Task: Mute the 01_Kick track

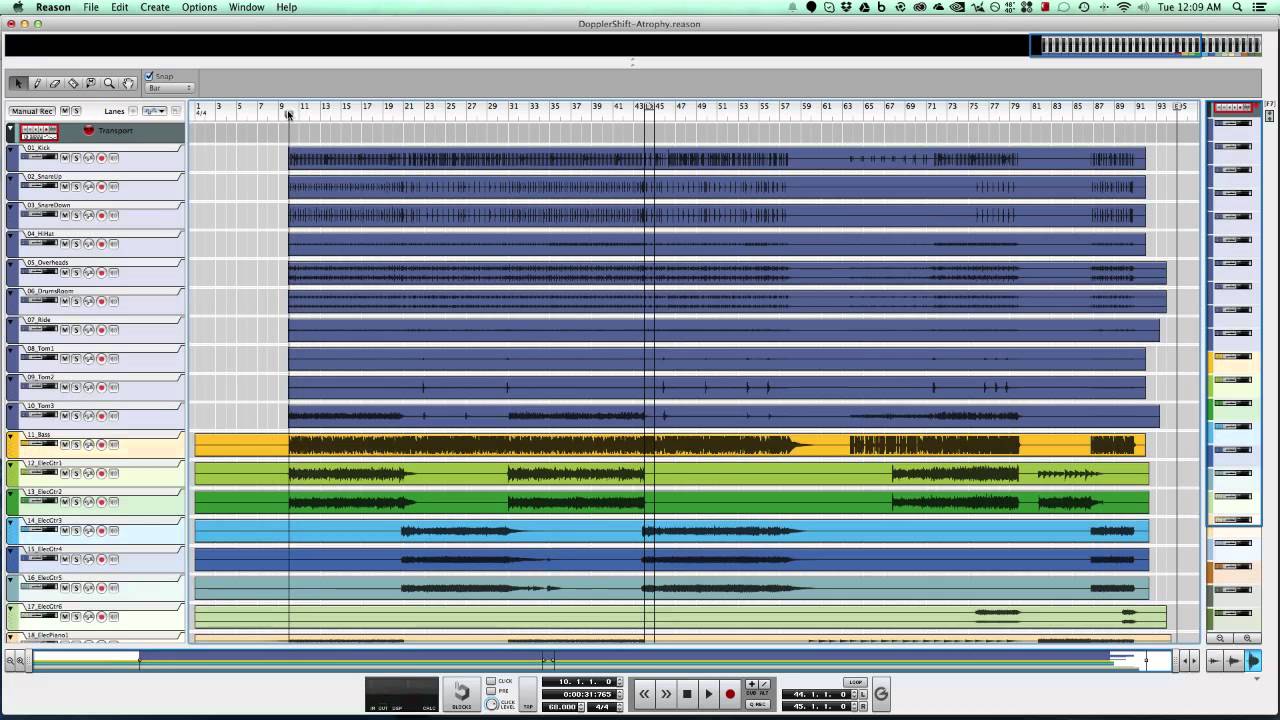Action: (x=65, y=158)
